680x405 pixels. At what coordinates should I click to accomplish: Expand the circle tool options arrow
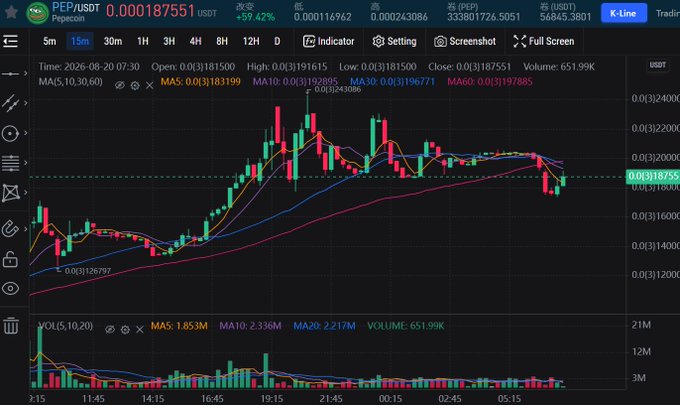[x=26, y=133]
